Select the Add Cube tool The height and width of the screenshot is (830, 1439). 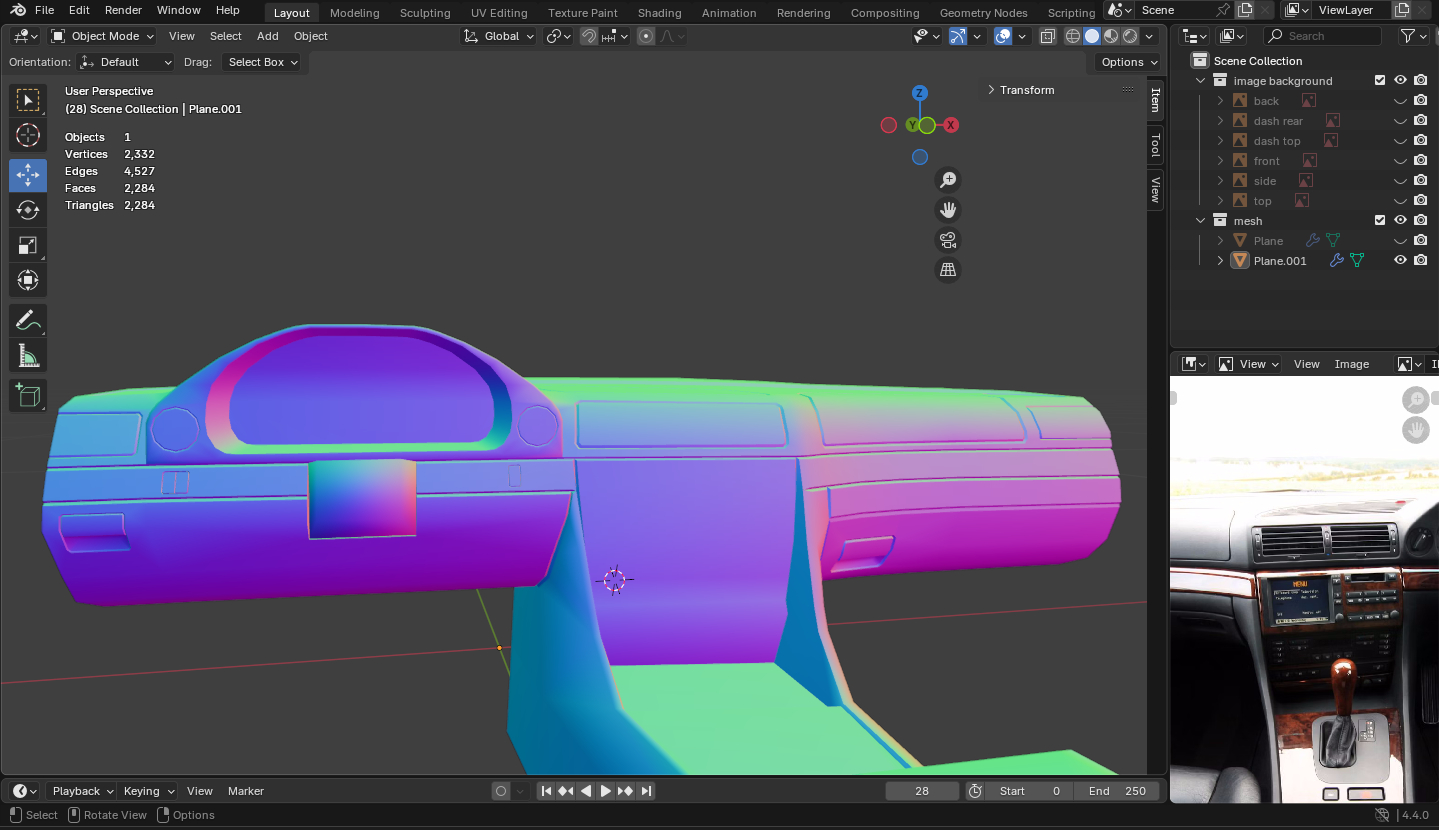coord(28,396)
